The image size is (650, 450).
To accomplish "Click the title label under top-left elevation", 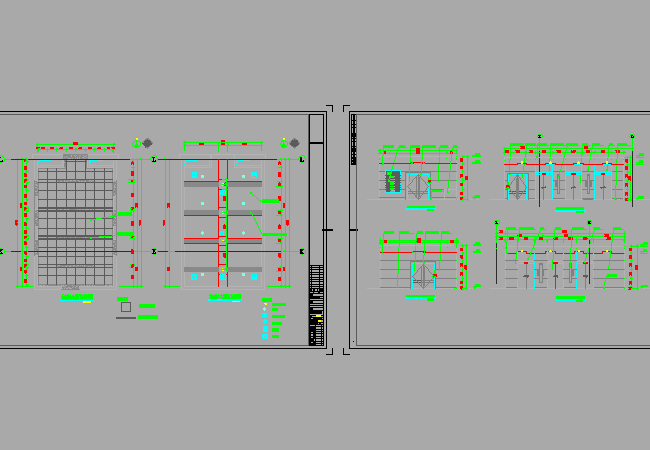I will (420, 210).
